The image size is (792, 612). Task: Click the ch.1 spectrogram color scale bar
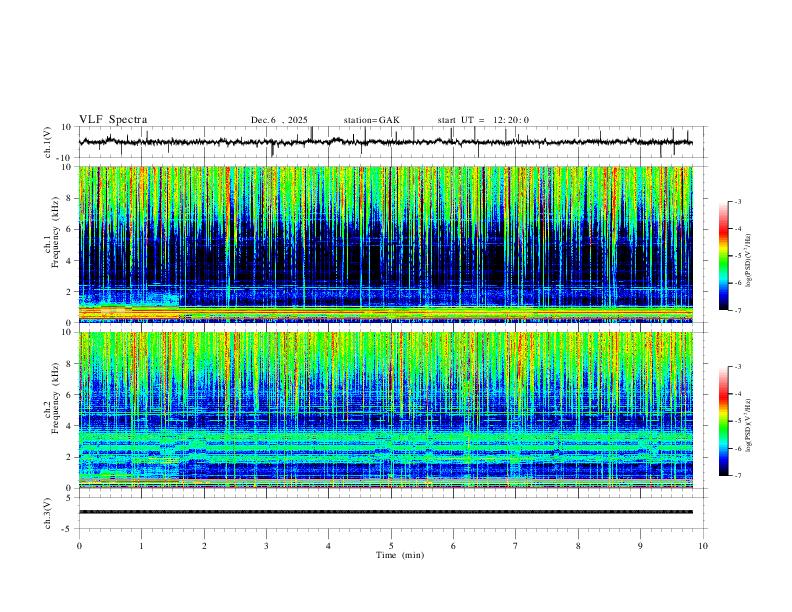click(x=723, y=256)
